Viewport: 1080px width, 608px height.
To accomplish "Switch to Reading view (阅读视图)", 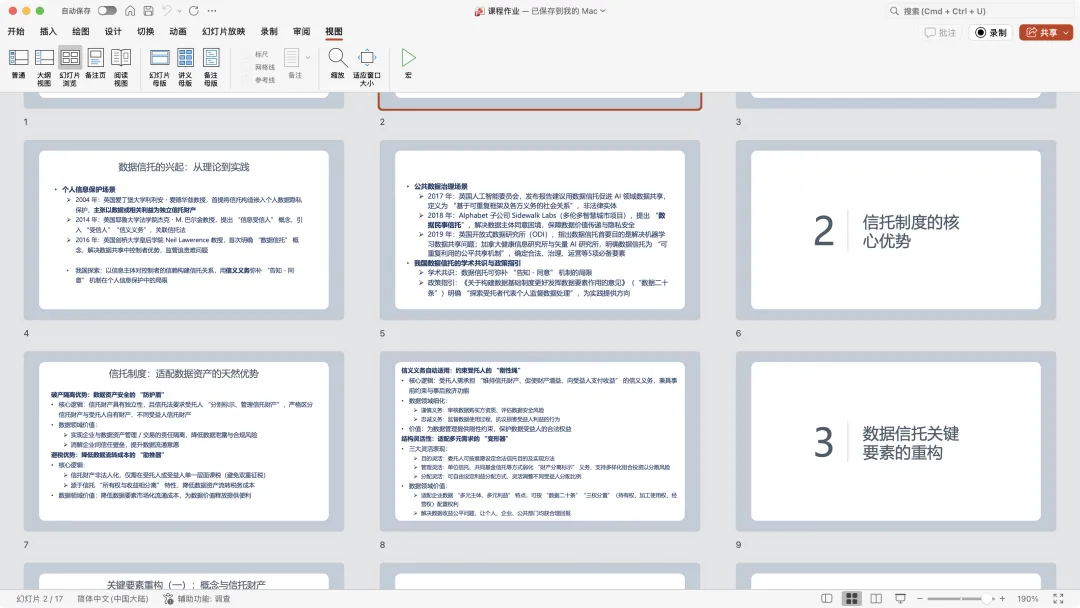I will 121,67.
